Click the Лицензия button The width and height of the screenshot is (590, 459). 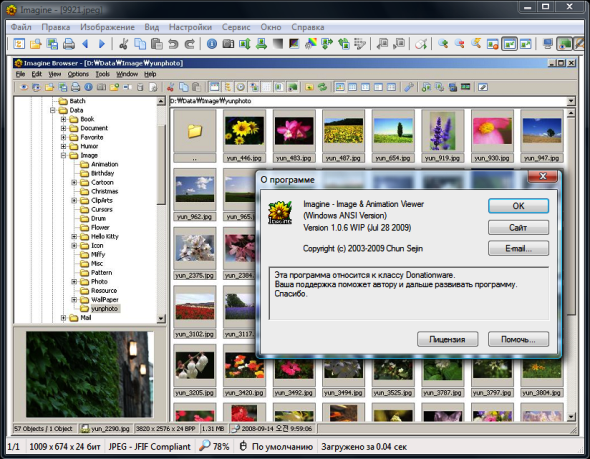tap(447, 339)
